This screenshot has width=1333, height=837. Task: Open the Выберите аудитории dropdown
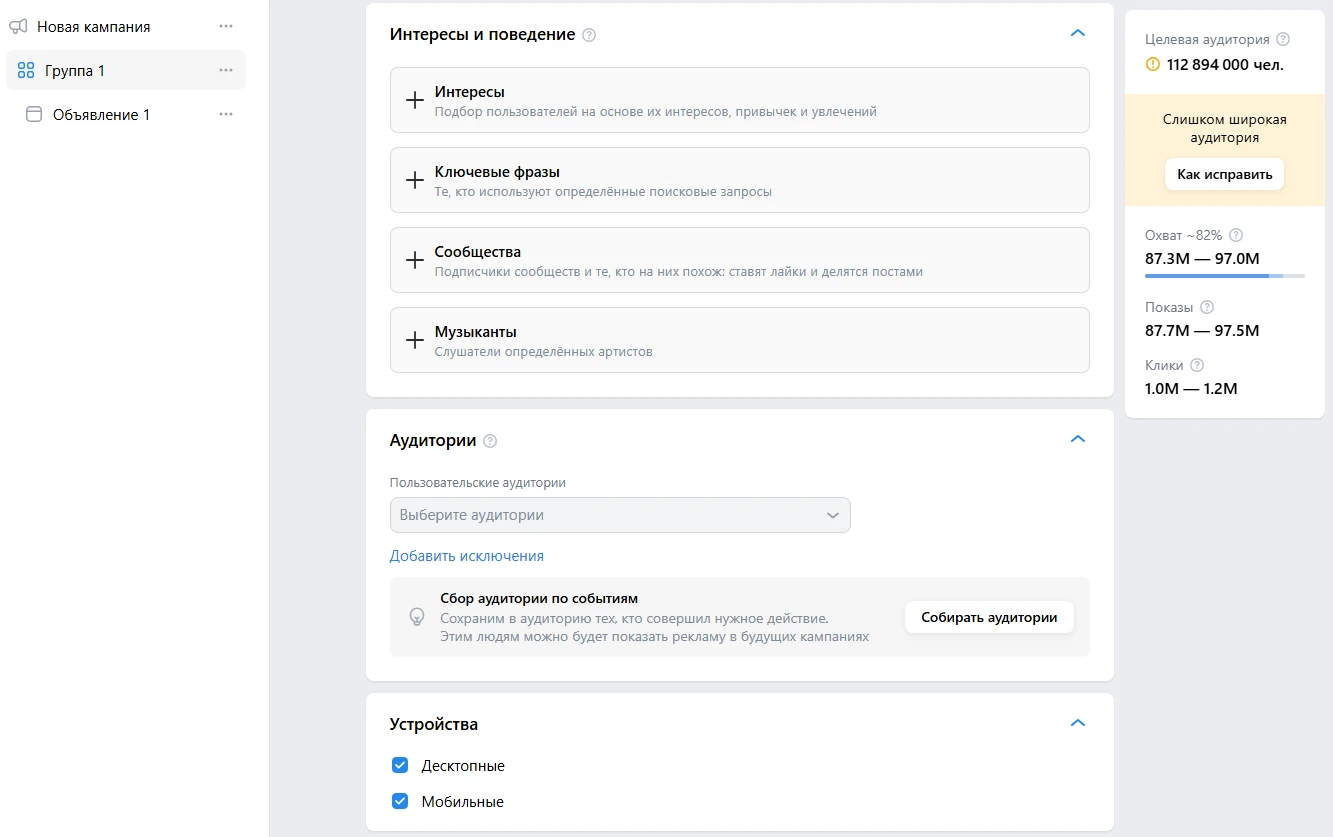pyautogui.click(x=619, y=515)
